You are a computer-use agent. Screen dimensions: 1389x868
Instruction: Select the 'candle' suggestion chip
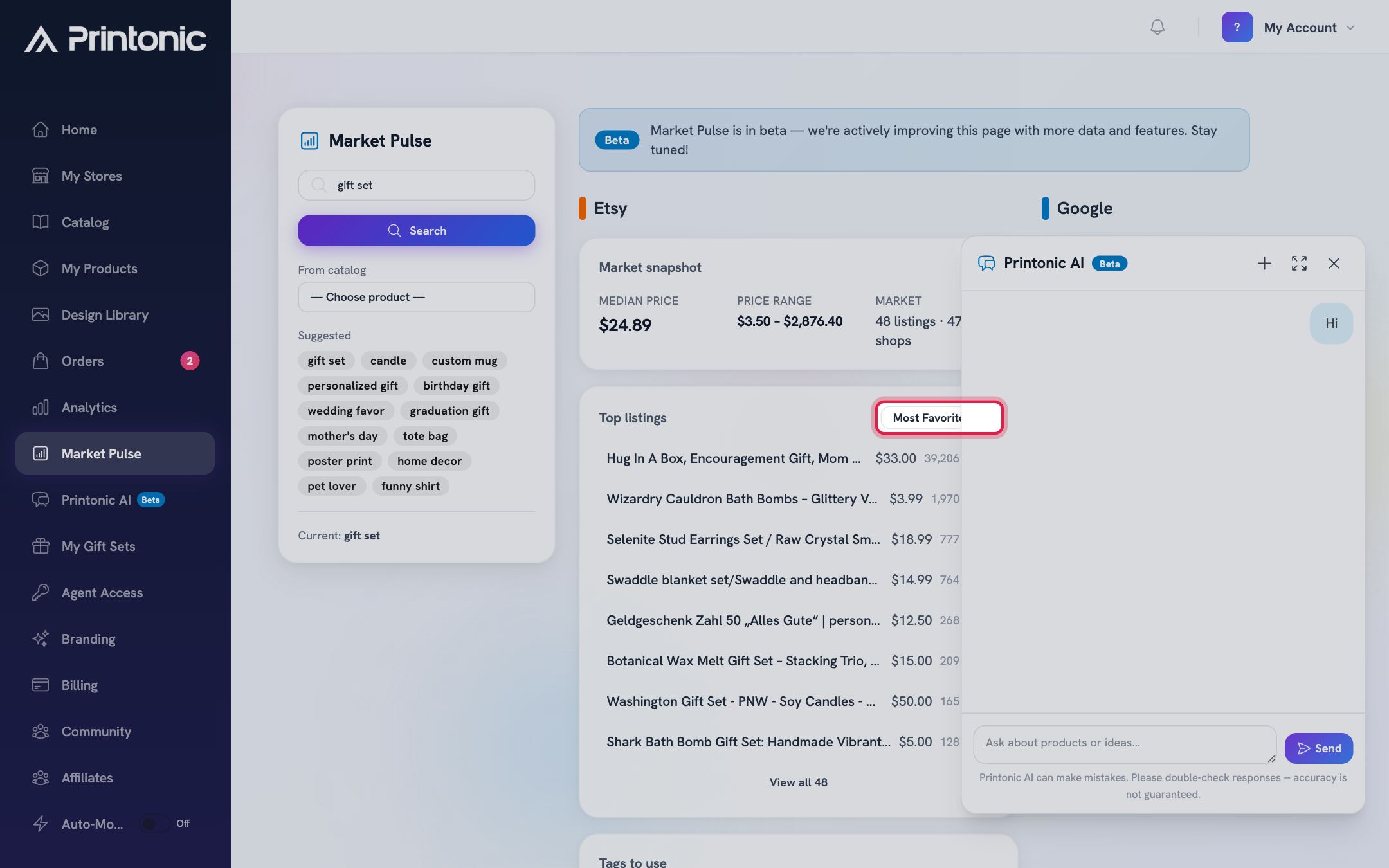click(x=388, y=361)
